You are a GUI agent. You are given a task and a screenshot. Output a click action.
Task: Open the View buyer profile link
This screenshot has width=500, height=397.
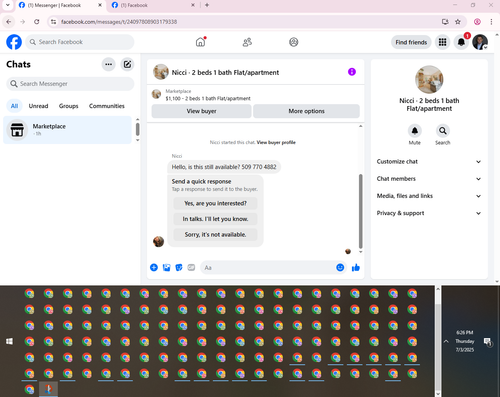pyautogui.click(x=276, y=142)
